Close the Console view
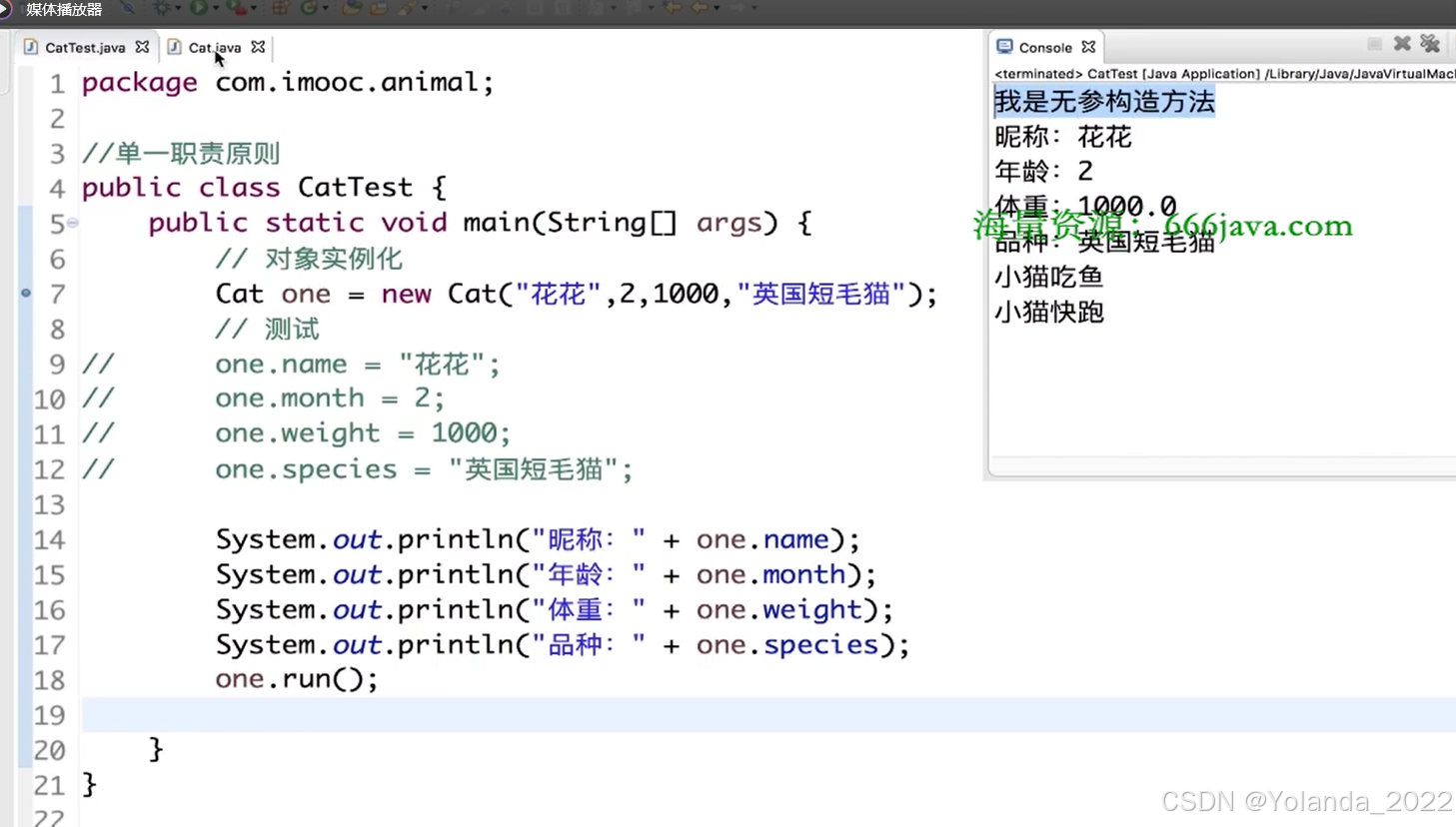1456x827 pixels. coord(1088,47)
